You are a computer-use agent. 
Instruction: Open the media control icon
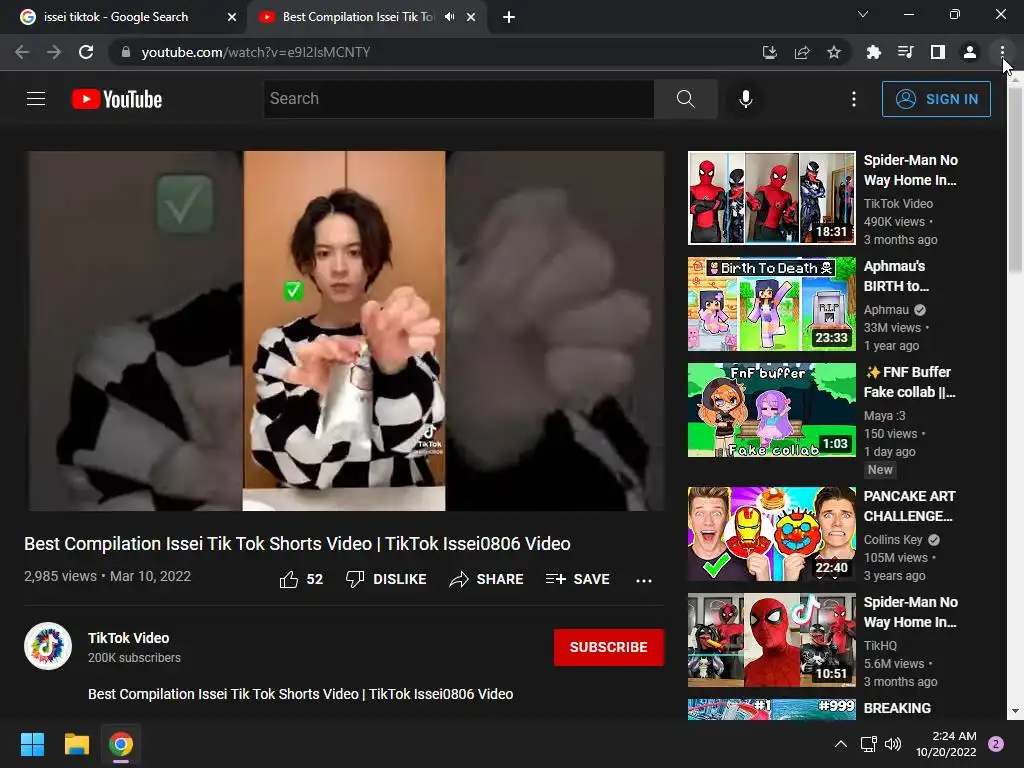click(906, 52)
